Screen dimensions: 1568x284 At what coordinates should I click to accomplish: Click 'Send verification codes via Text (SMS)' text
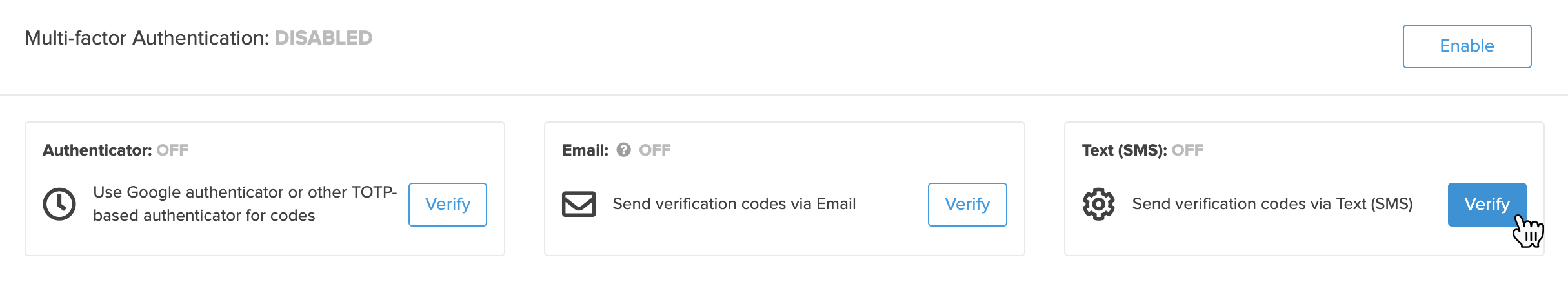(x=1272, y=204)
